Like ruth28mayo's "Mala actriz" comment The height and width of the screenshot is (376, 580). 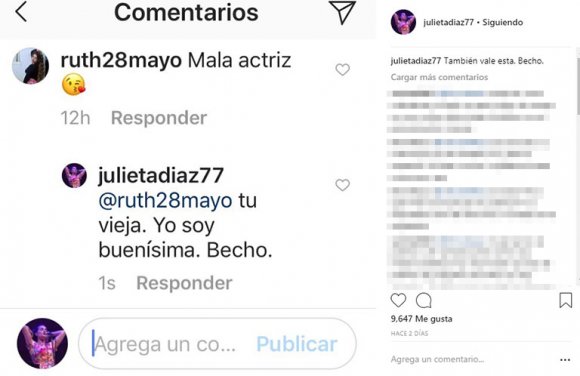[x=343, y=69]
